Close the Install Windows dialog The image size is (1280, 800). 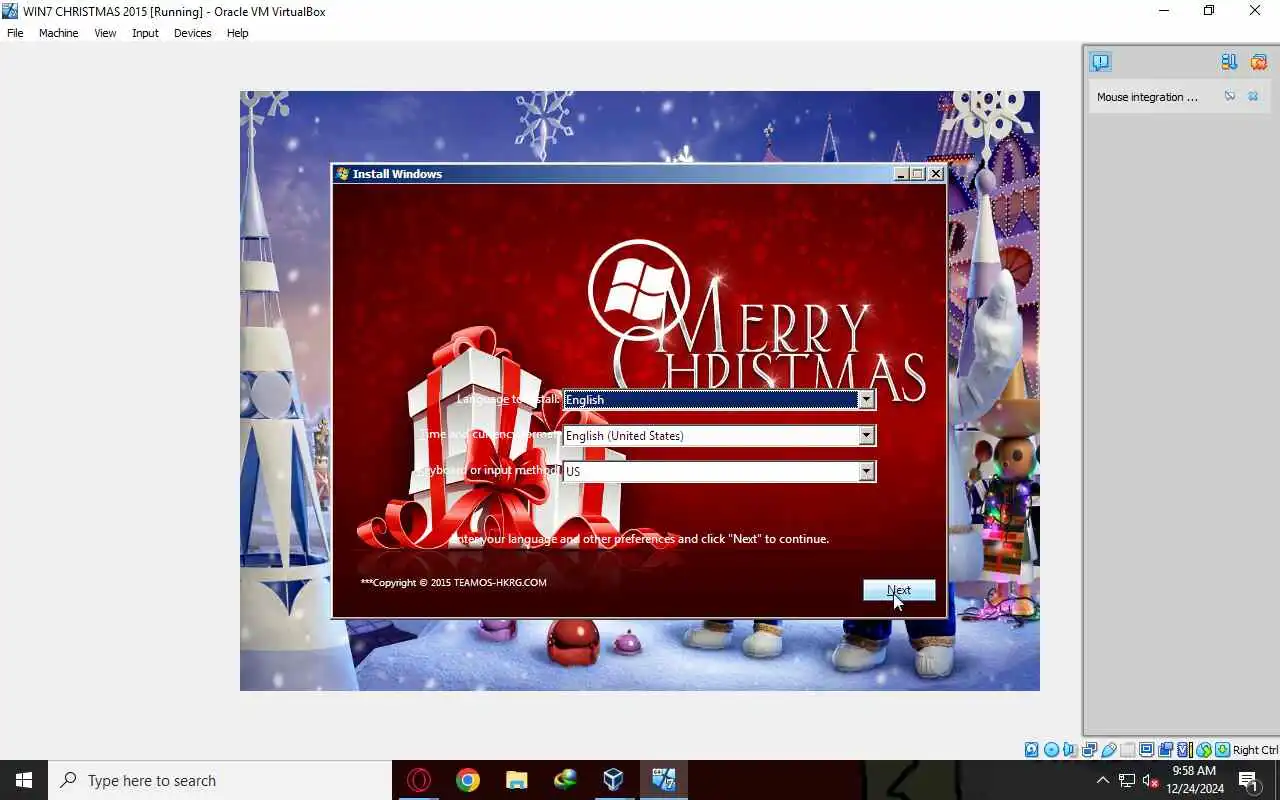coord(936,174)
